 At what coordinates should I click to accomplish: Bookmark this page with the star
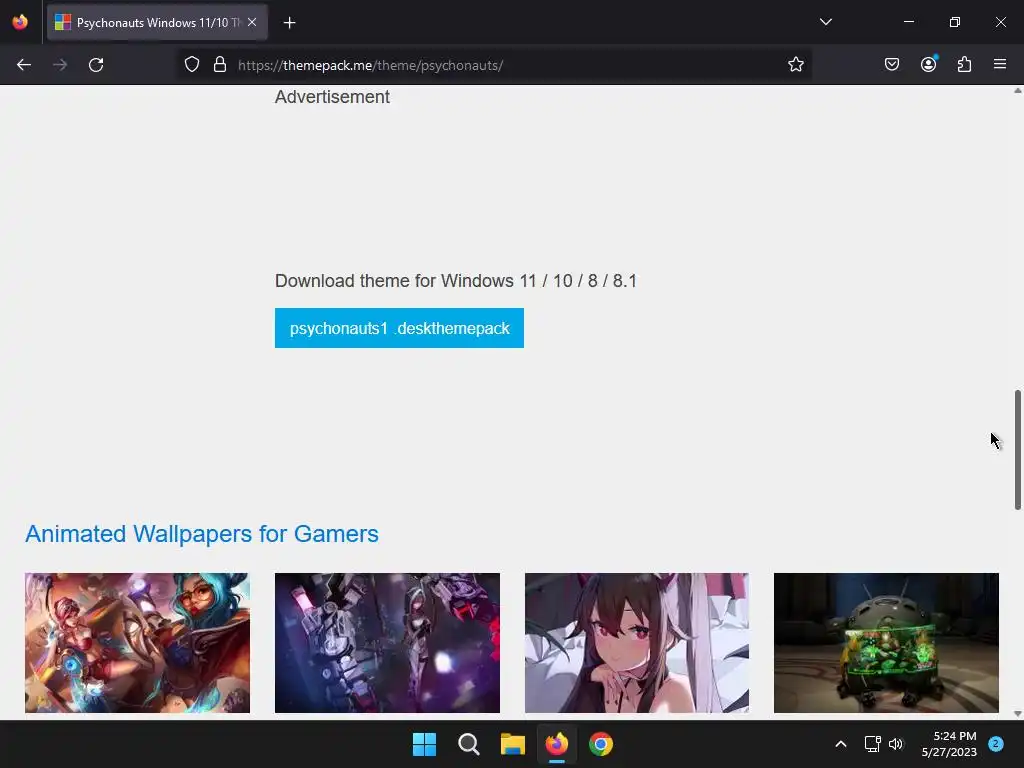pos(795,65)
